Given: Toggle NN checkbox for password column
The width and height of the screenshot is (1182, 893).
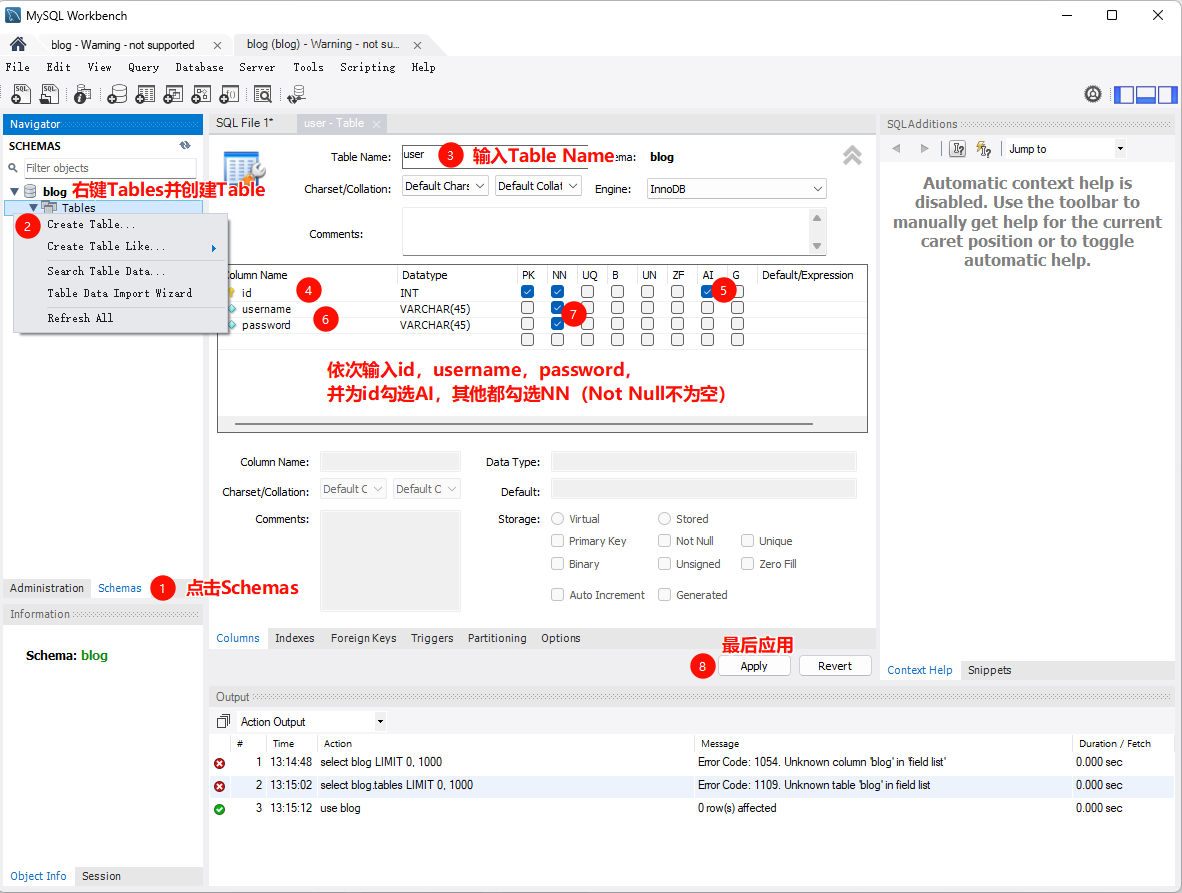Looking at the screenshot, I should pos(557,324).
